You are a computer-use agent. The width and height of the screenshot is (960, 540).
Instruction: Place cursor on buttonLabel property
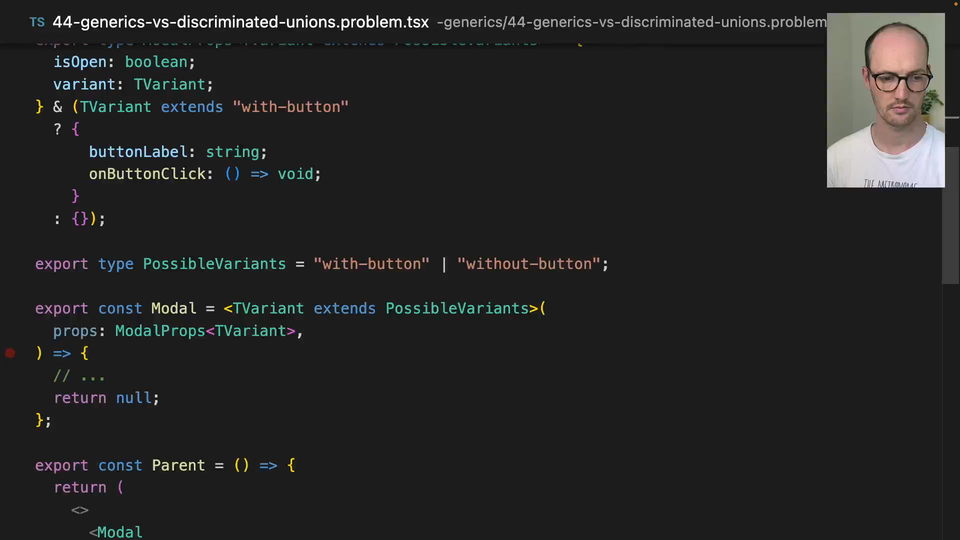(139, 152)
